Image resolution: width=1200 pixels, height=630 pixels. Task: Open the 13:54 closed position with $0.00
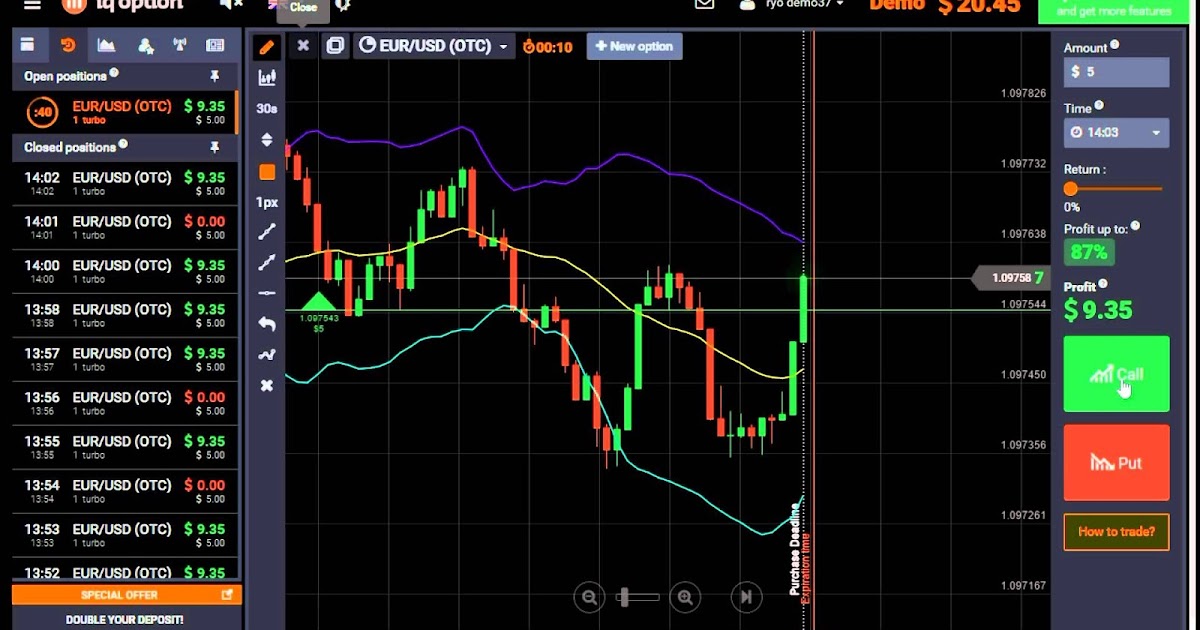pyautogui.click(x=125, y=492)
